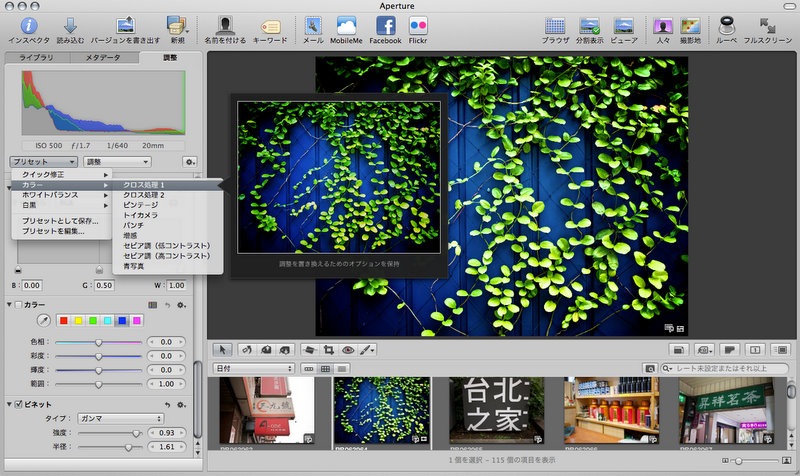Image resolution: width=800 pixels, height=476 pixels.
Task: Select the arrow Selection tool
Action: point(222,349)
